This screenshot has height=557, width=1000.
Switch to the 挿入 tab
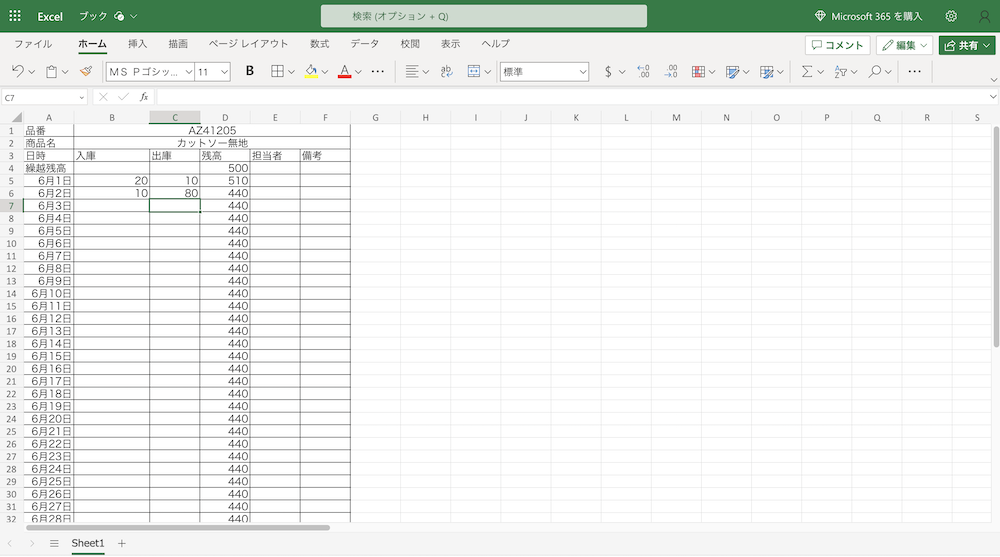pyautogui.click(x=138, y=44)
